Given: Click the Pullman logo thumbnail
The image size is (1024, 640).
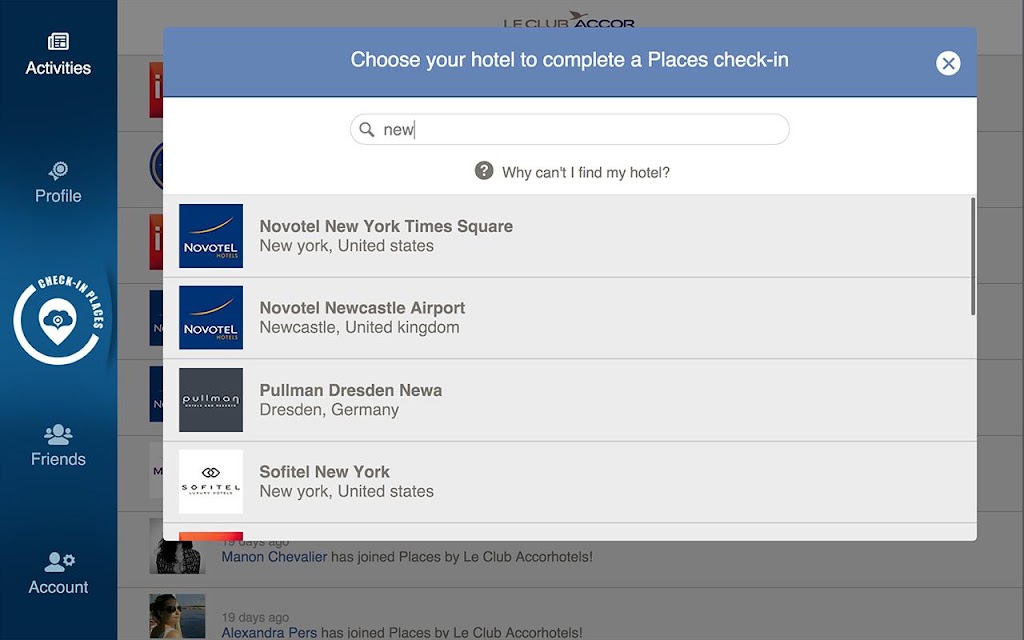Looking at the screenshot, I should point(211,400).
